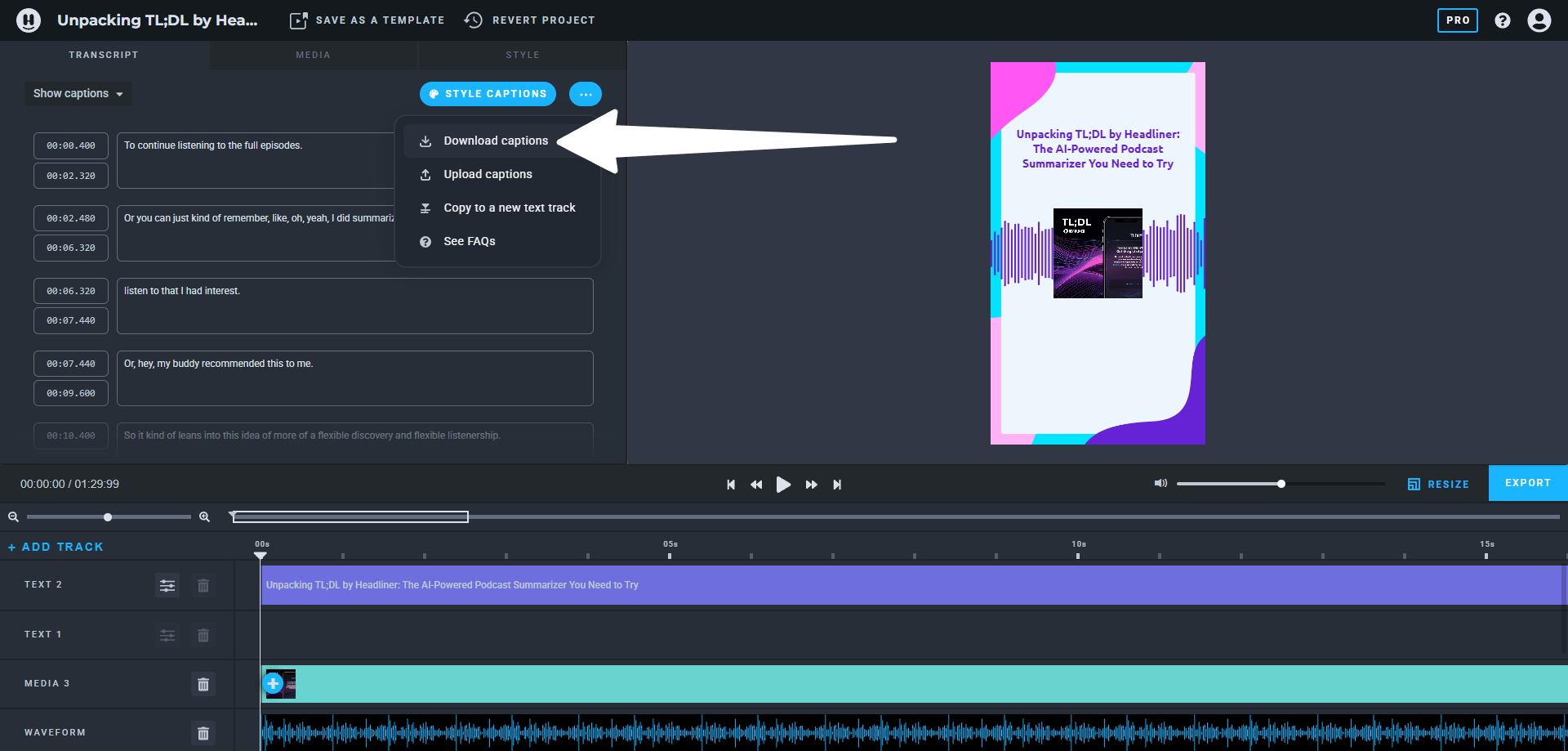
Task: Delete the Text 1 track
Action: click(203, 635)
